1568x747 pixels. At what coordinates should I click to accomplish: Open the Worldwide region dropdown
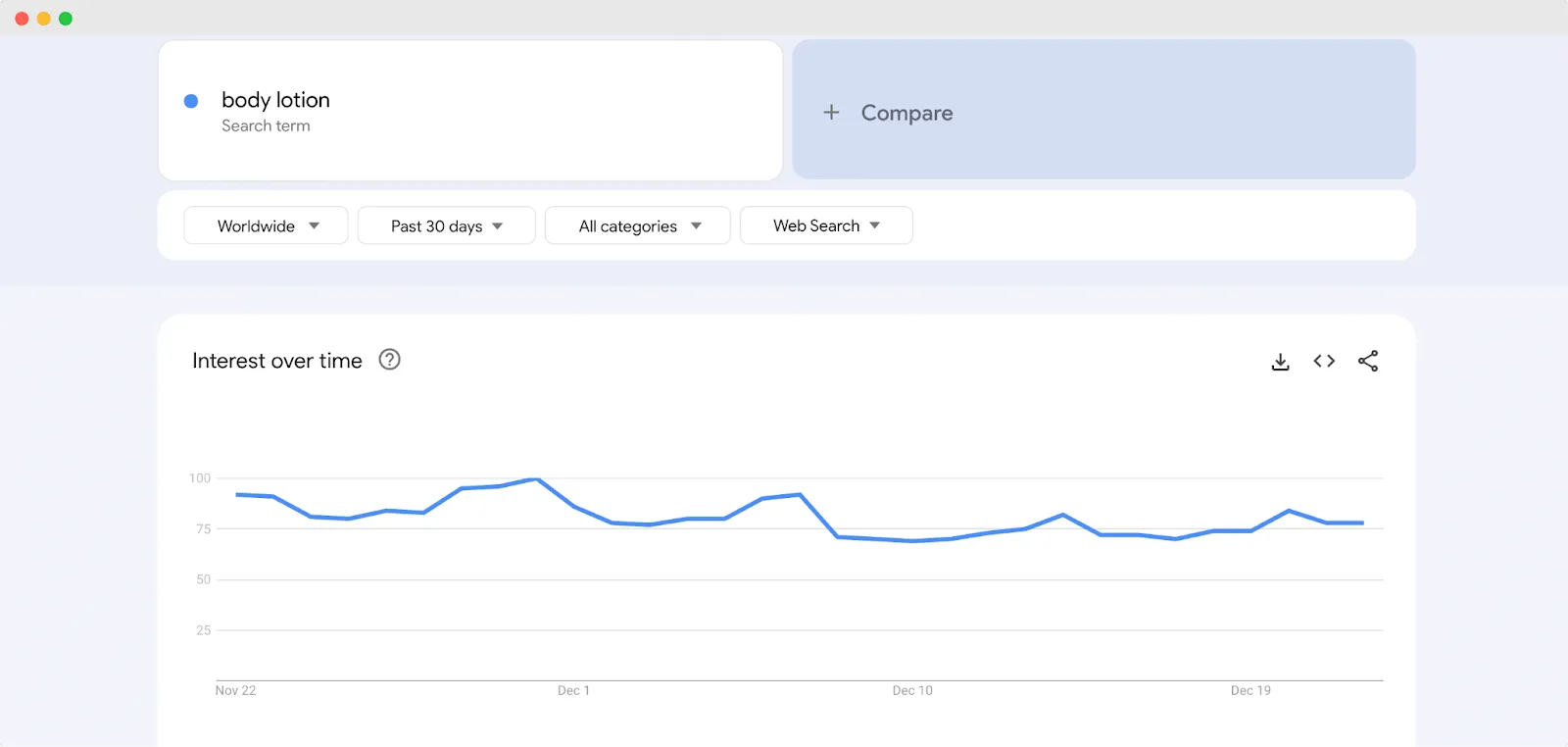point(266,225)
